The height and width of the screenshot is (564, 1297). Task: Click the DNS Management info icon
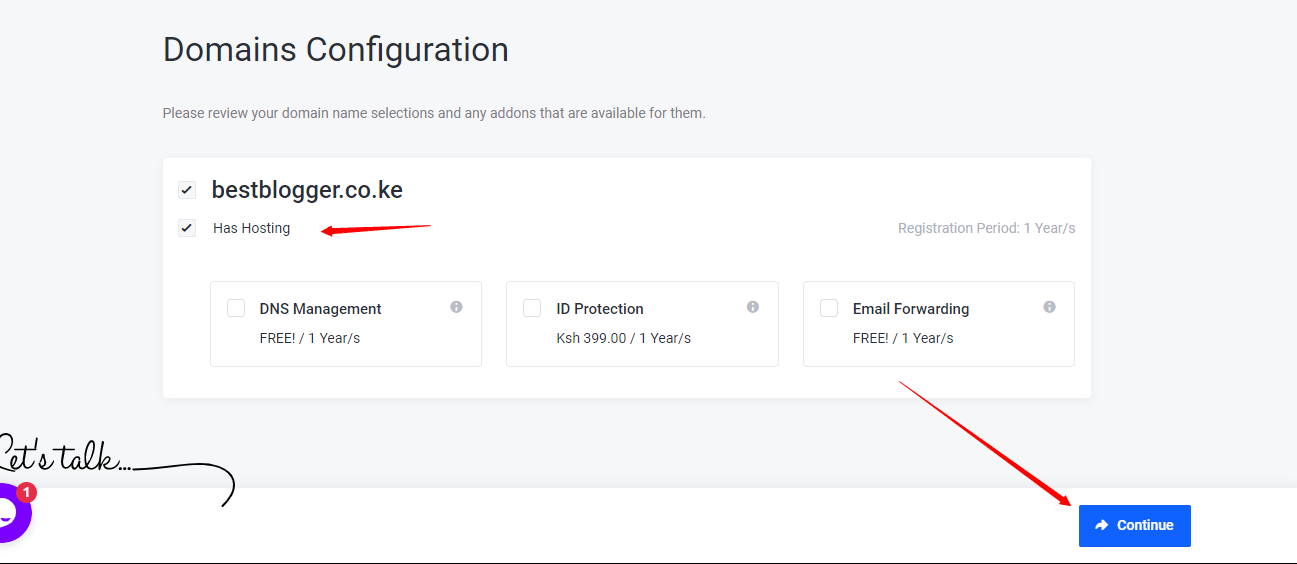tap(456, 307)
